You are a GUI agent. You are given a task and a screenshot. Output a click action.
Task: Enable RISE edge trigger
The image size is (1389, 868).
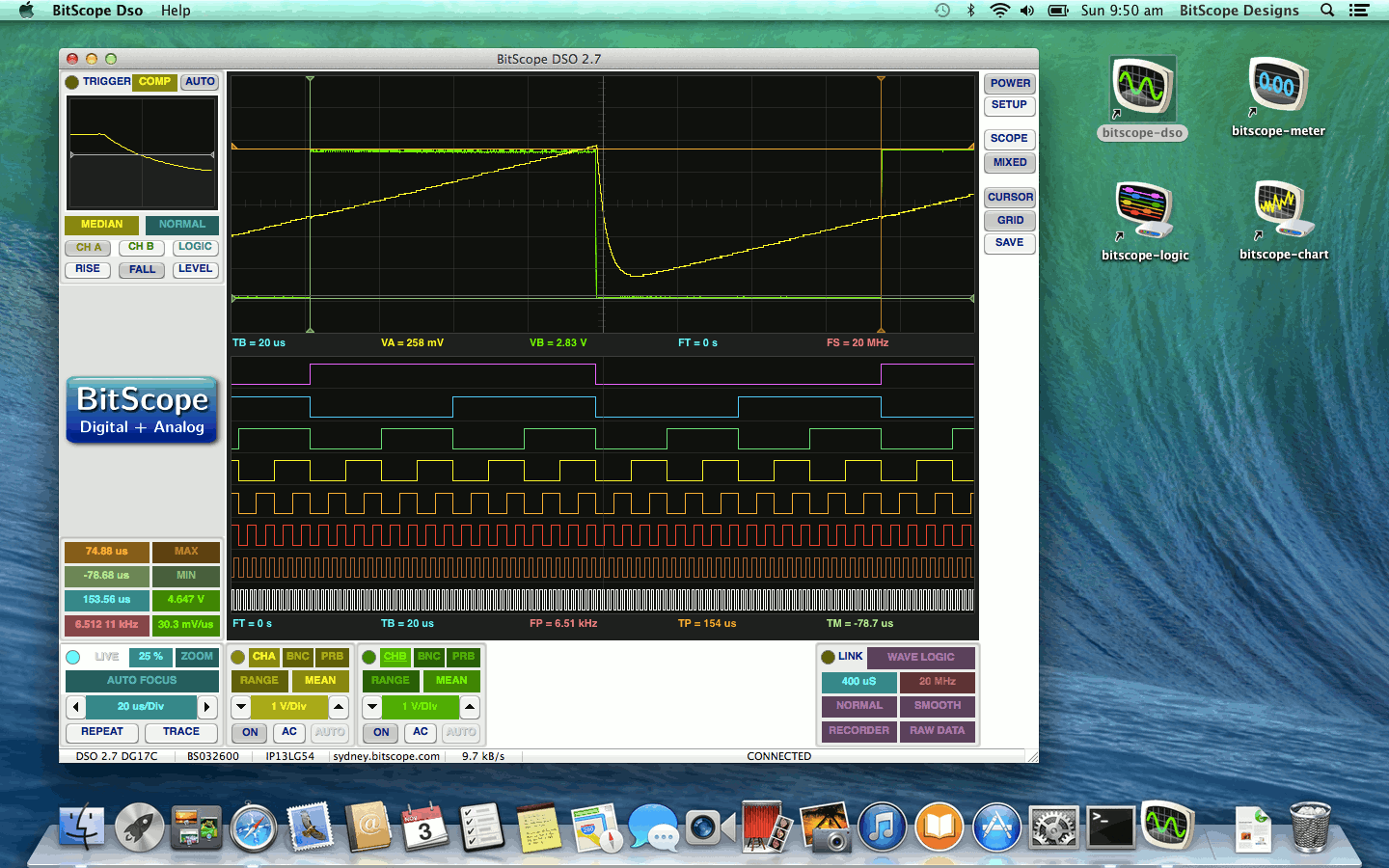click(x=88, y=269)
